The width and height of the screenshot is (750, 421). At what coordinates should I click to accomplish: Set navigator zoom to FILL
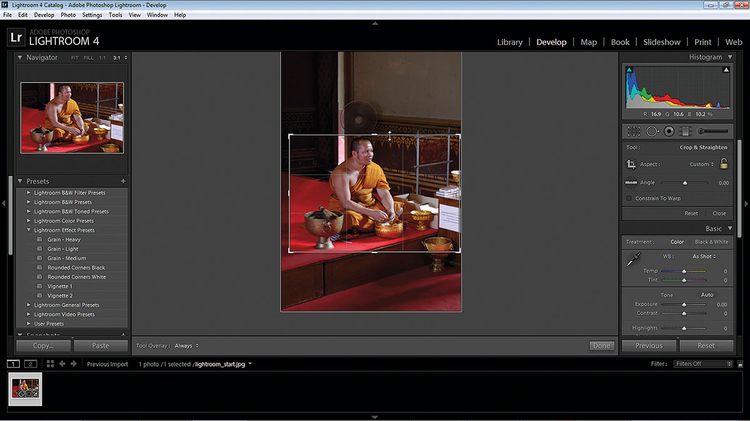pyautogui.click(x=88, y=58)
